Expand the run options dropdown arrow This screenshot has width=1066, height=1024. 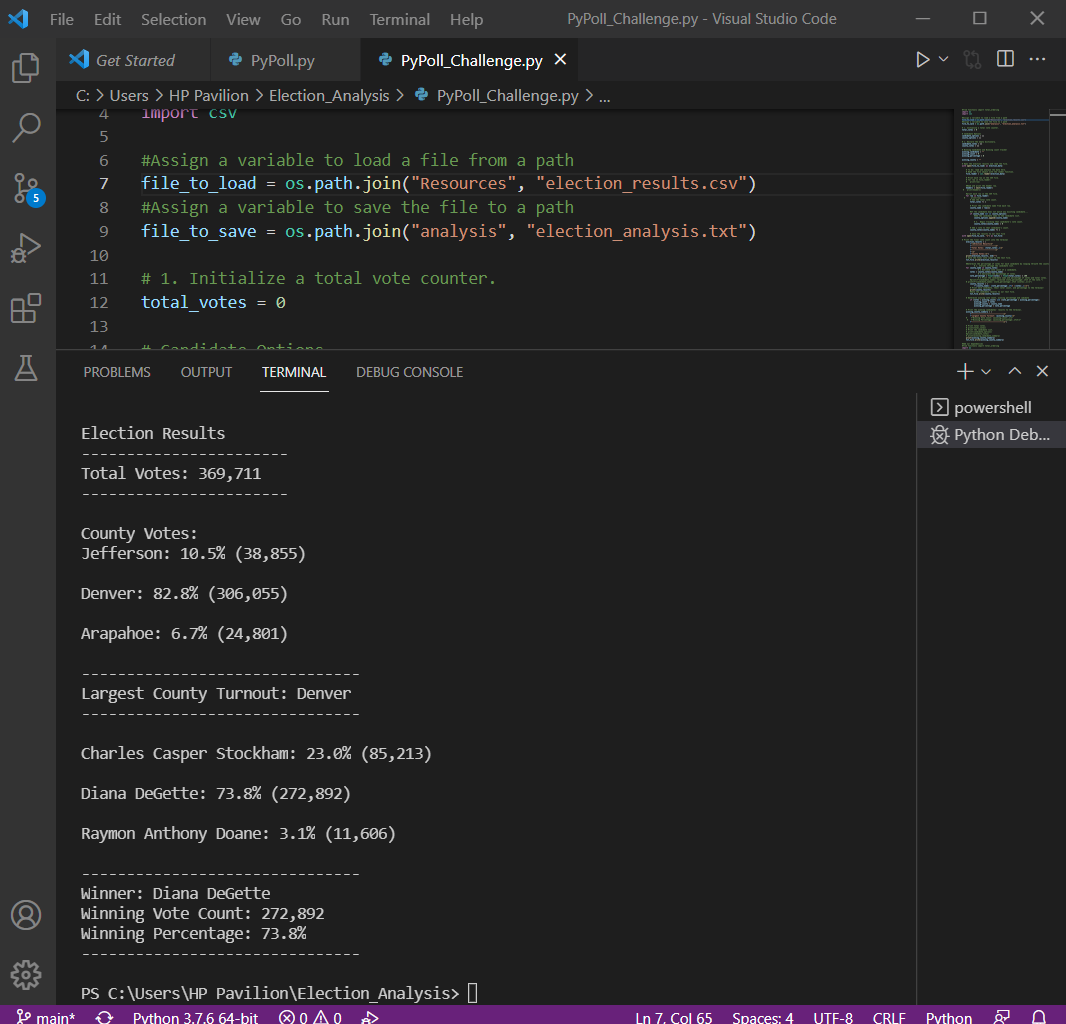(944, 60)
